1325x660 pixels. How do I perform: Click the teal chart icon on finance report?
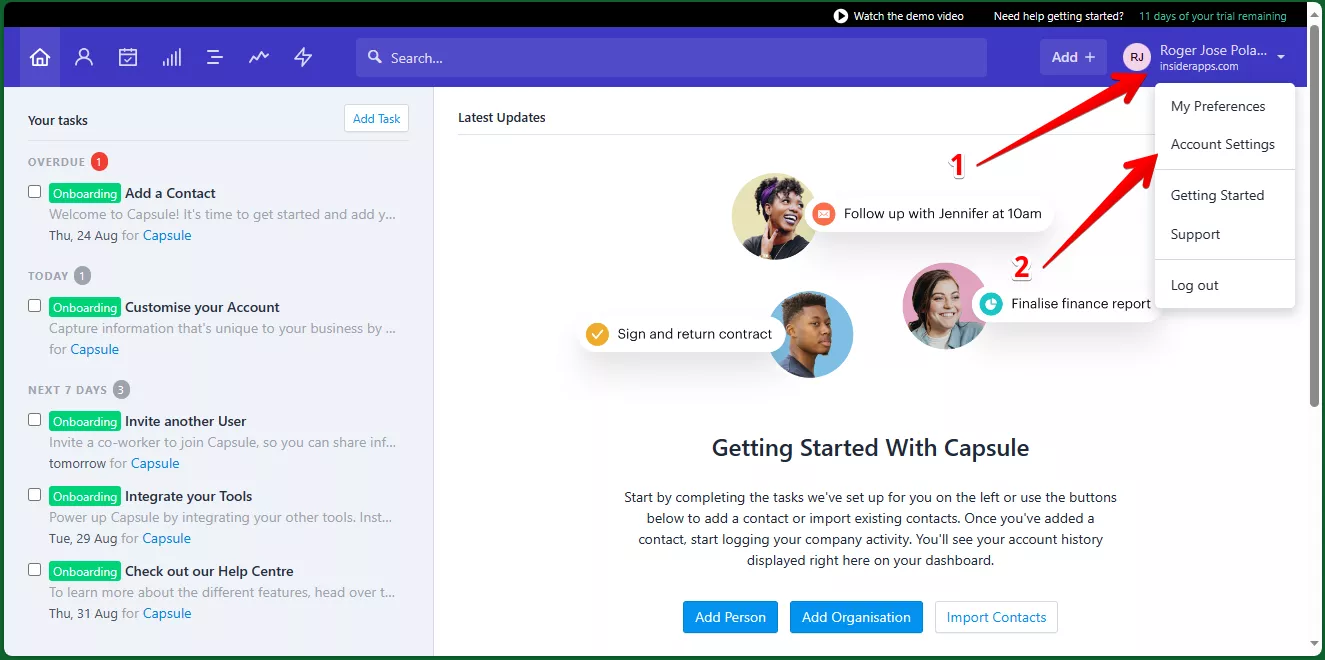click(991, 303)
